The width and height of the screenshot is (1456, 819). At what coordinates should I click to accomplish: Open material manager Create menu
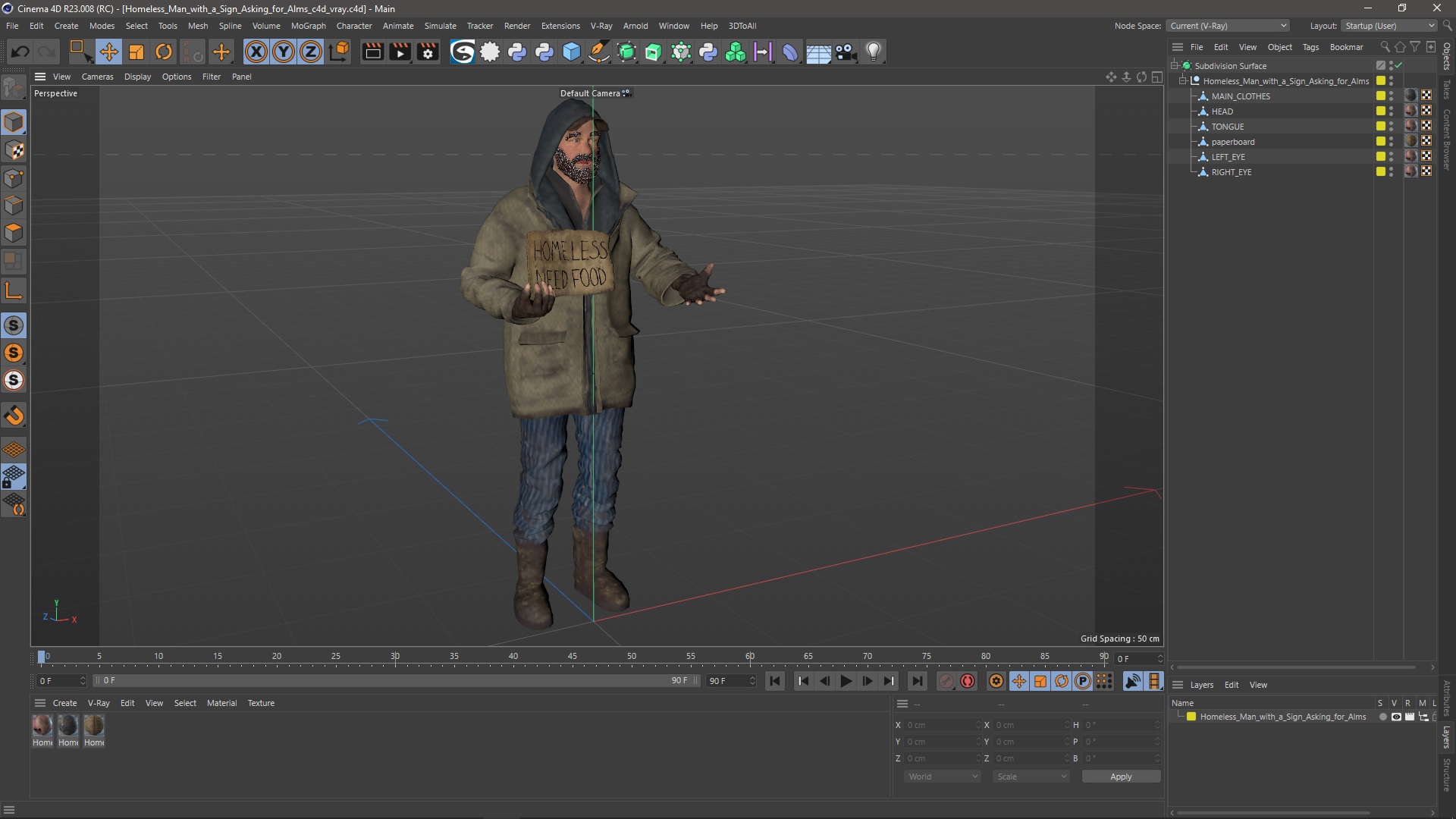pos(64,703)
